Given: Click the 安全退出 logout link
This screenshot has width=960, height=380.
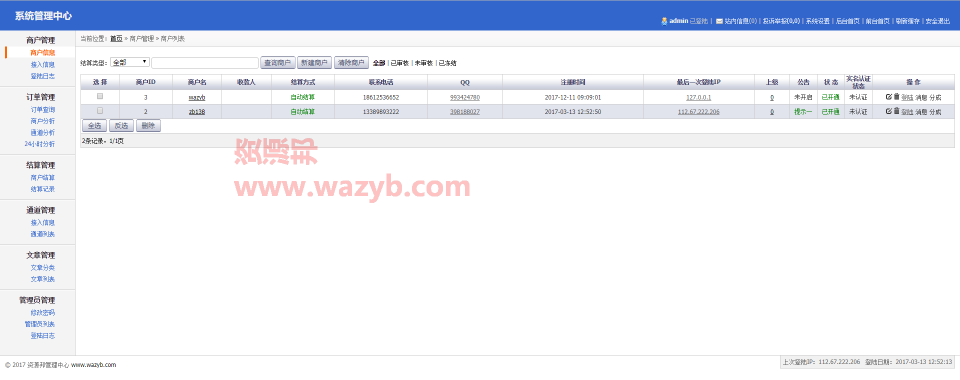Looking at the screenshot, I should click(x=937, y=21).
